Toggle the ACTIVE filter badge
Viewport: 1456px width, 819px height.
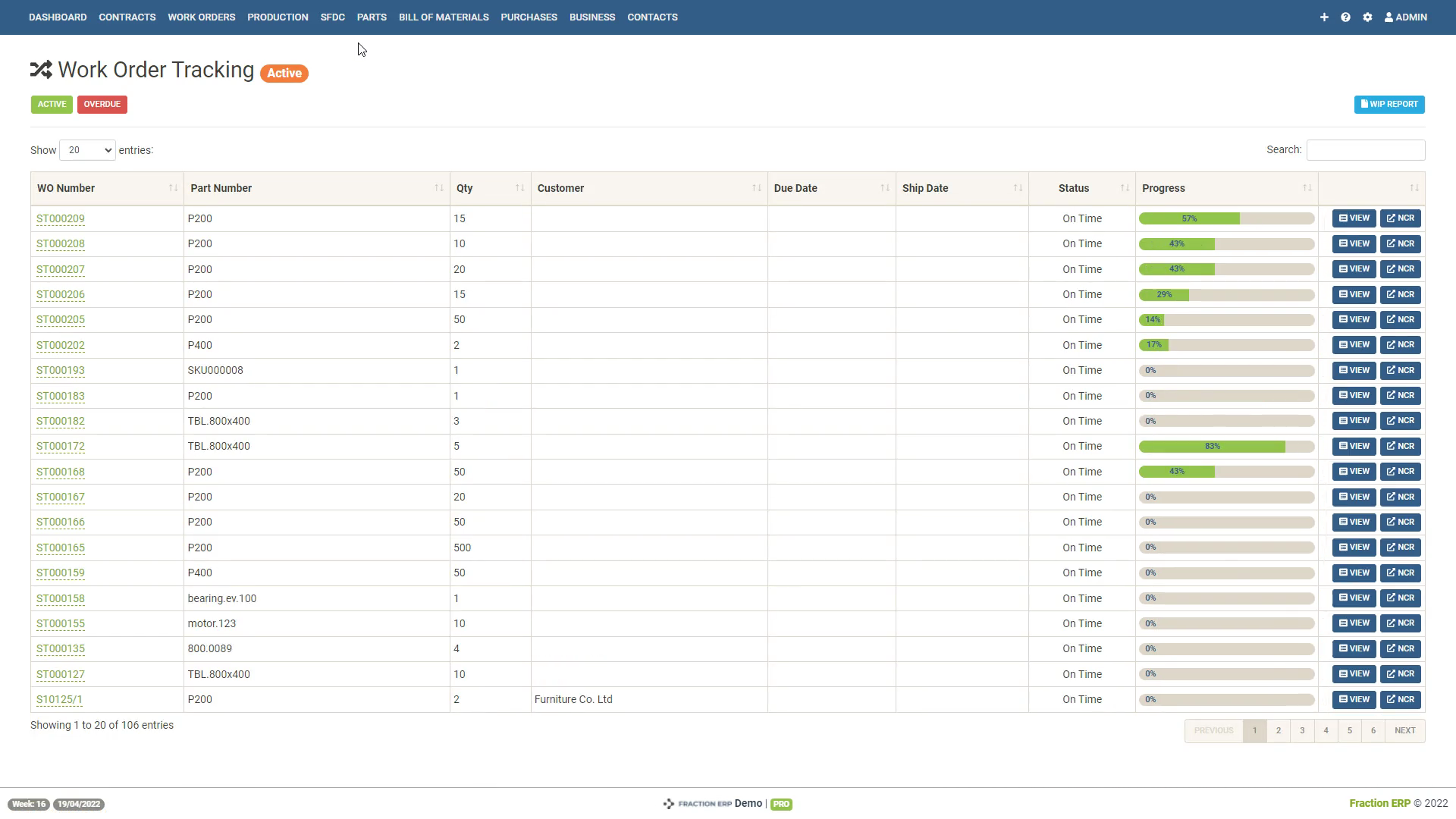pyautogui.click(x=52, y=104)
